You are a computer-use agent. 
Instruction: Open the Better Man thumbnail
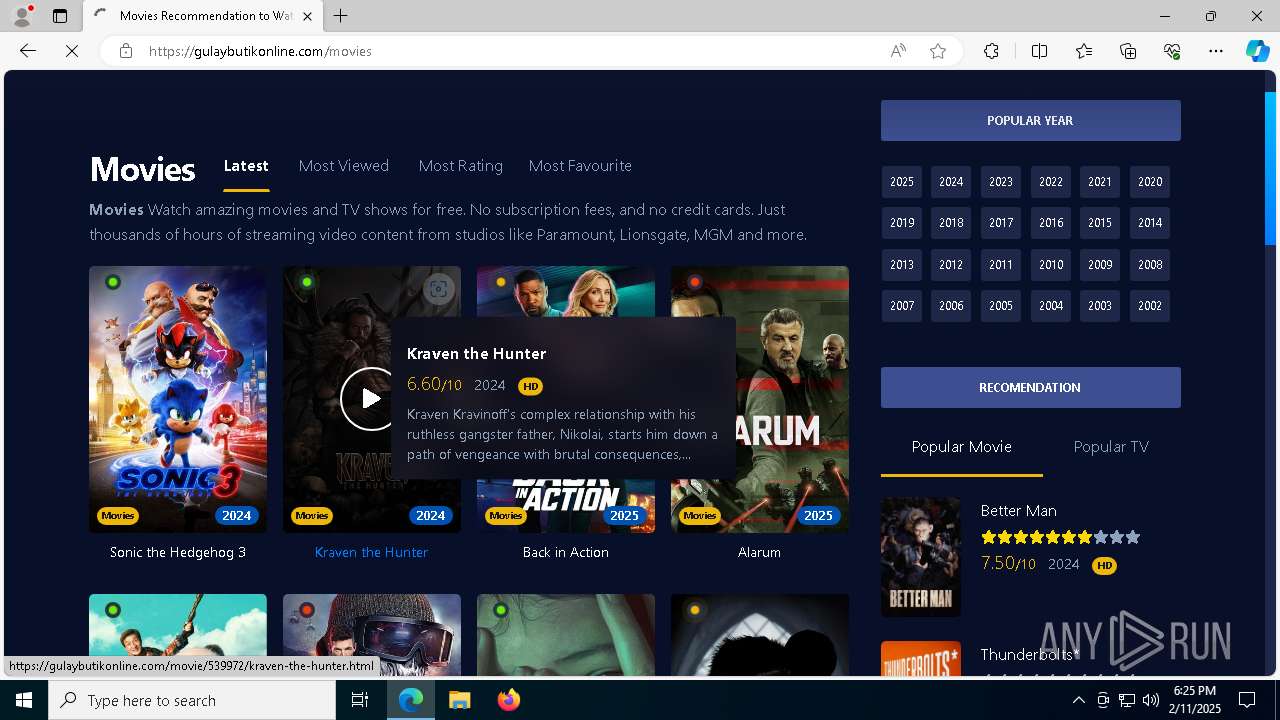pyautogui.click(x=921, y=557)
